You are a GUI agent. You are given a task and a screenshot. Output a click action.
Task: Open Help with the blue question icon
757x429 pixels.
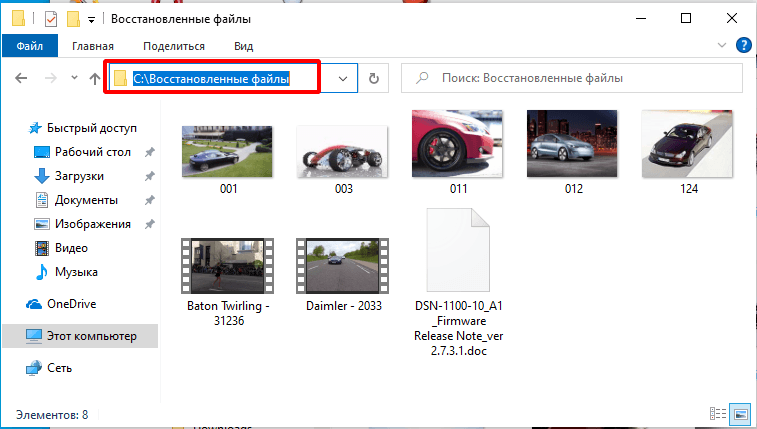[743, 45]
